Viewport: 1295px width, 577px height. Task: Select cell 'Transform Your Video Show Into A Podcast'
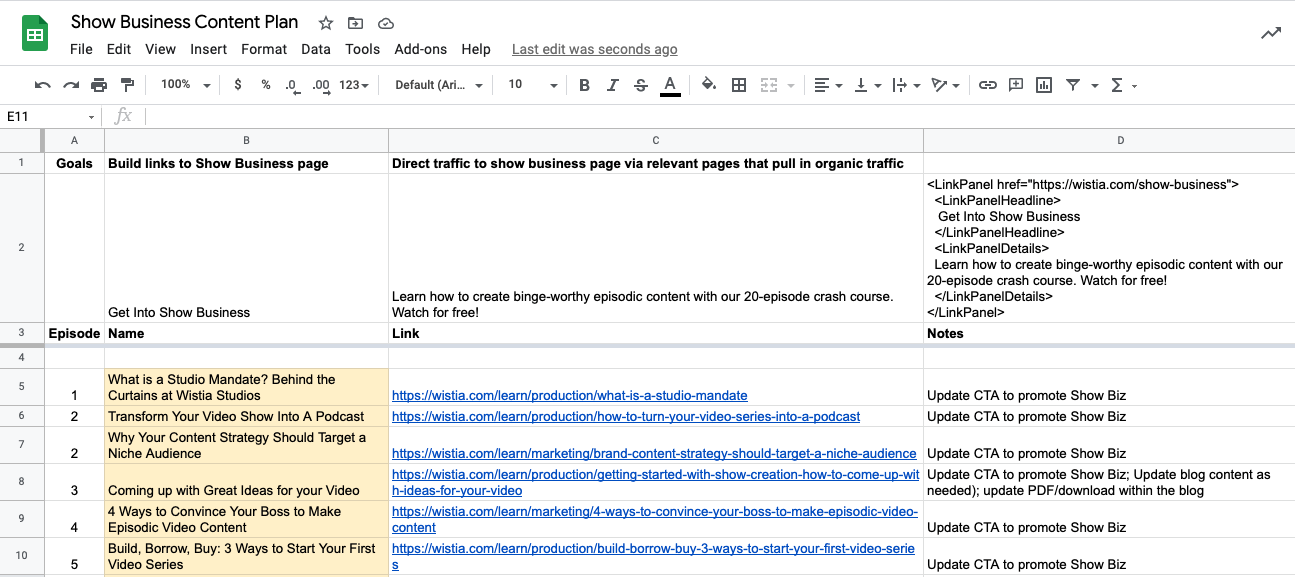pyautogui.click(x=246, y=416)
